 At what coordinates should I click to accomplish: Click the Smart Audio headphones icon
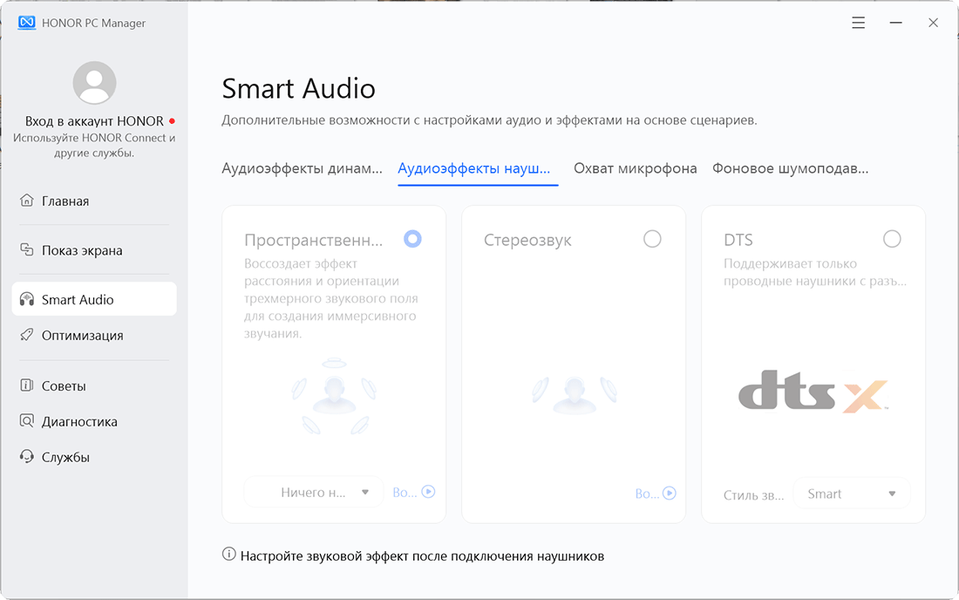(x=26, y=299)
